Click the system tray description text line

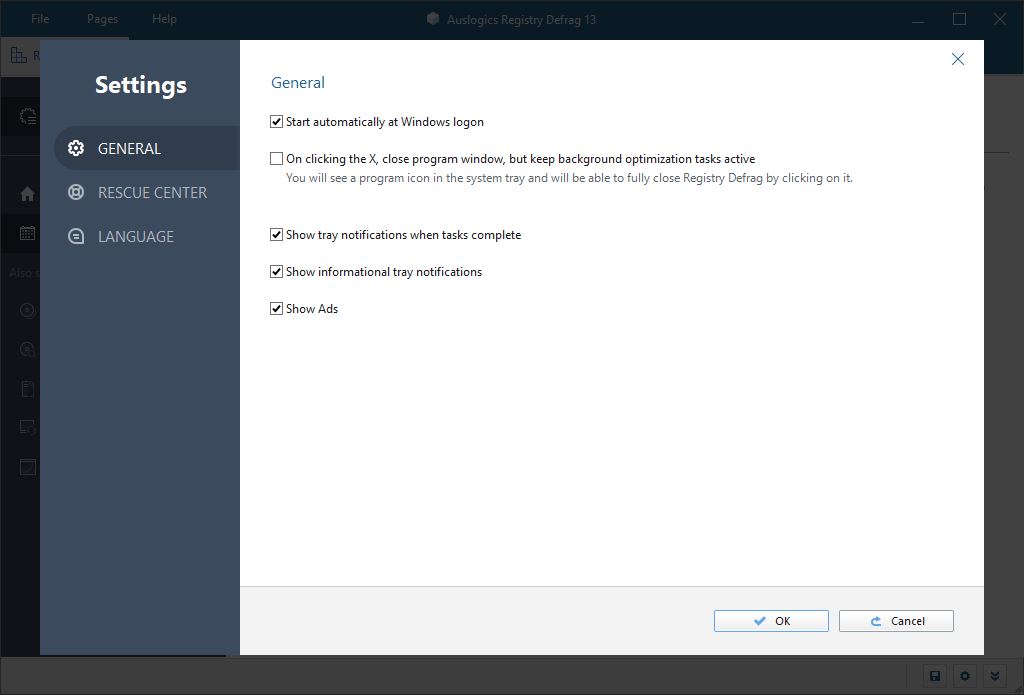(x=569, y=178)
